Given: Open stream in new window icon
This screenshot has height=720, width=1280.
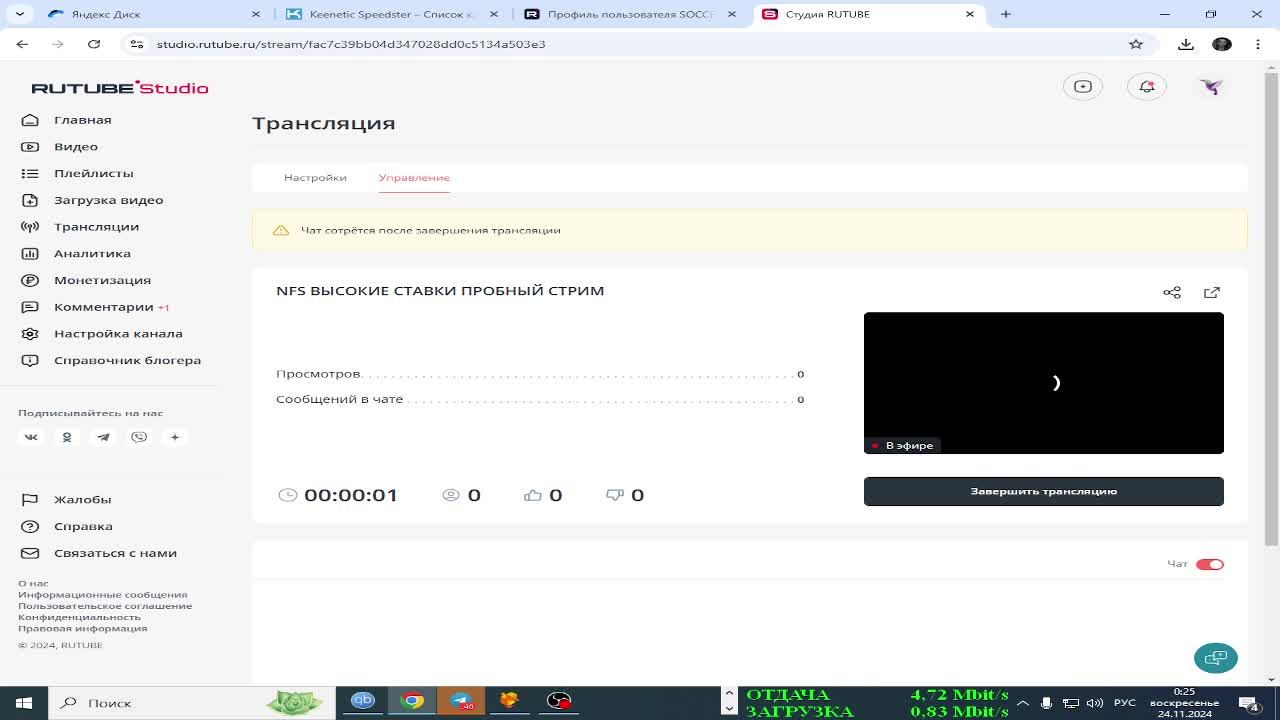Looking at the screenshot, I should point(1212,292).
